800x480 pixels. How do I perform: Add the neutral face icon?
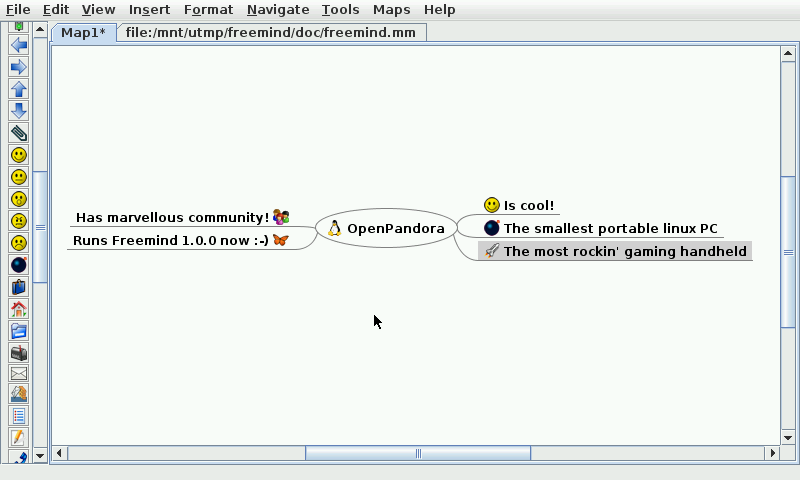(x=19, y=177)
